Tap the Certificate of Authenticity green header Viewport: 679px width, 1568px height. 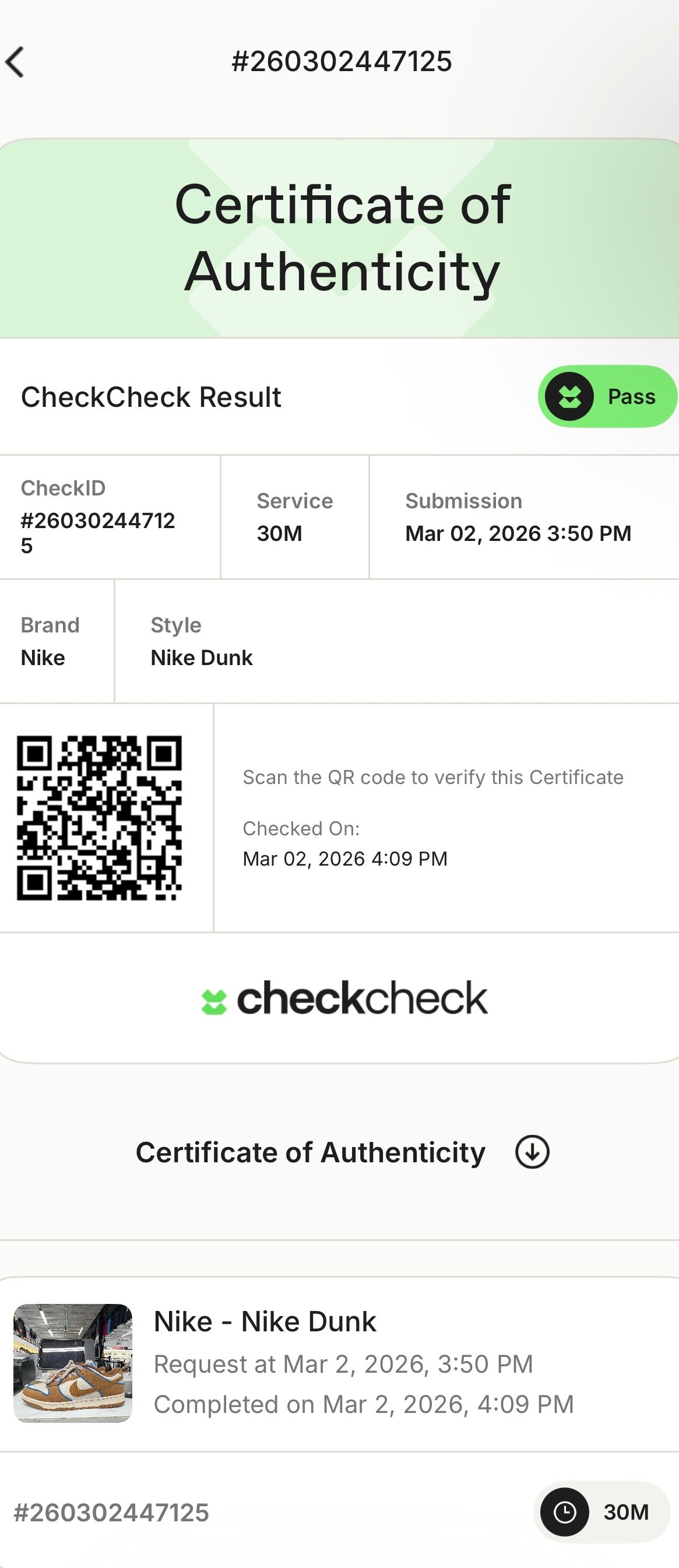pyautogui.click(x=342, y=238)
